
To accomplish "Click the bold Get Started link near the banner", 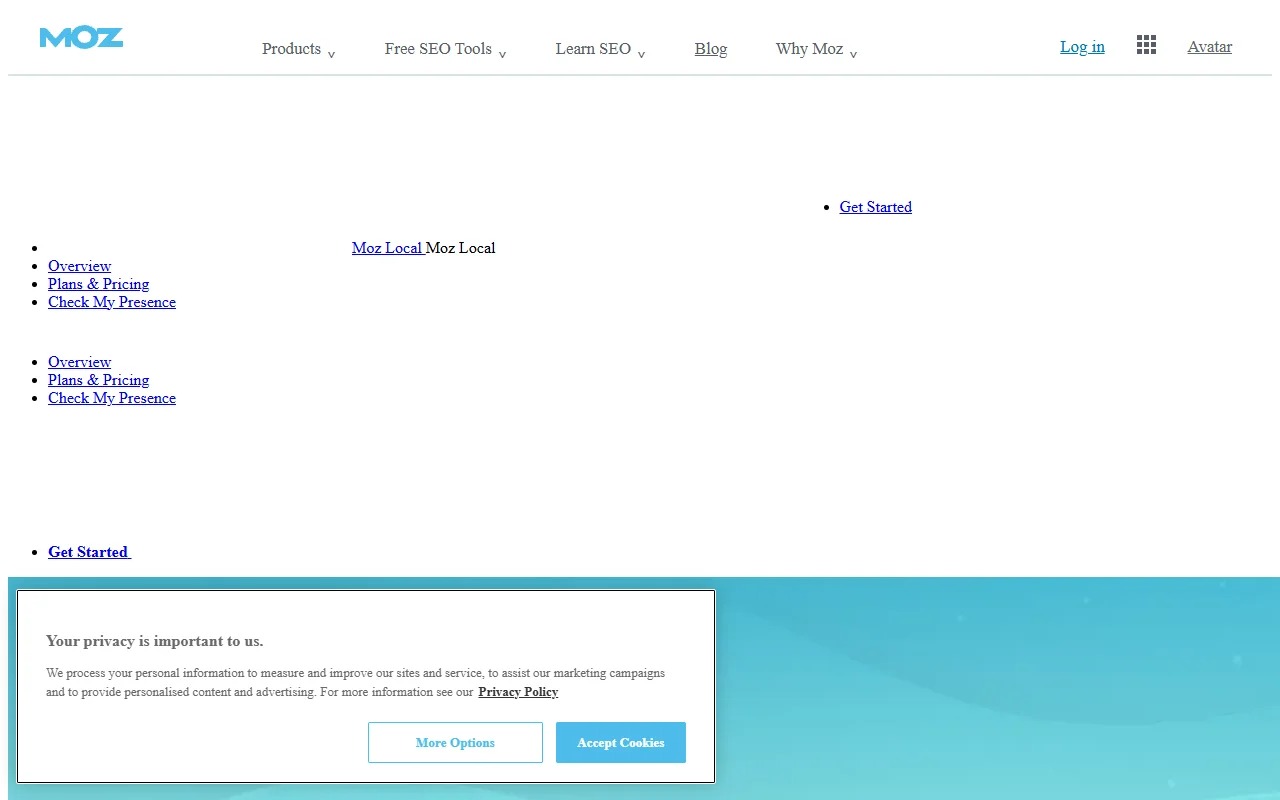I will 88,551.
